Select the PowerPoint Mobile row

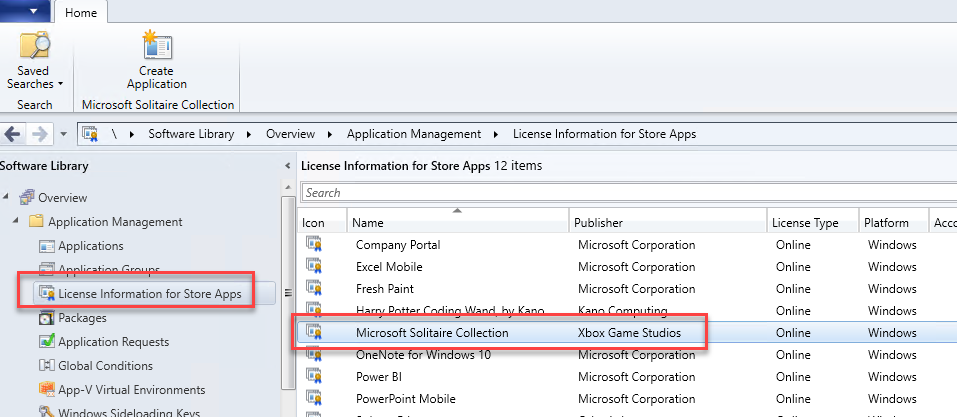pyautogui.click(x=627, y=399)
